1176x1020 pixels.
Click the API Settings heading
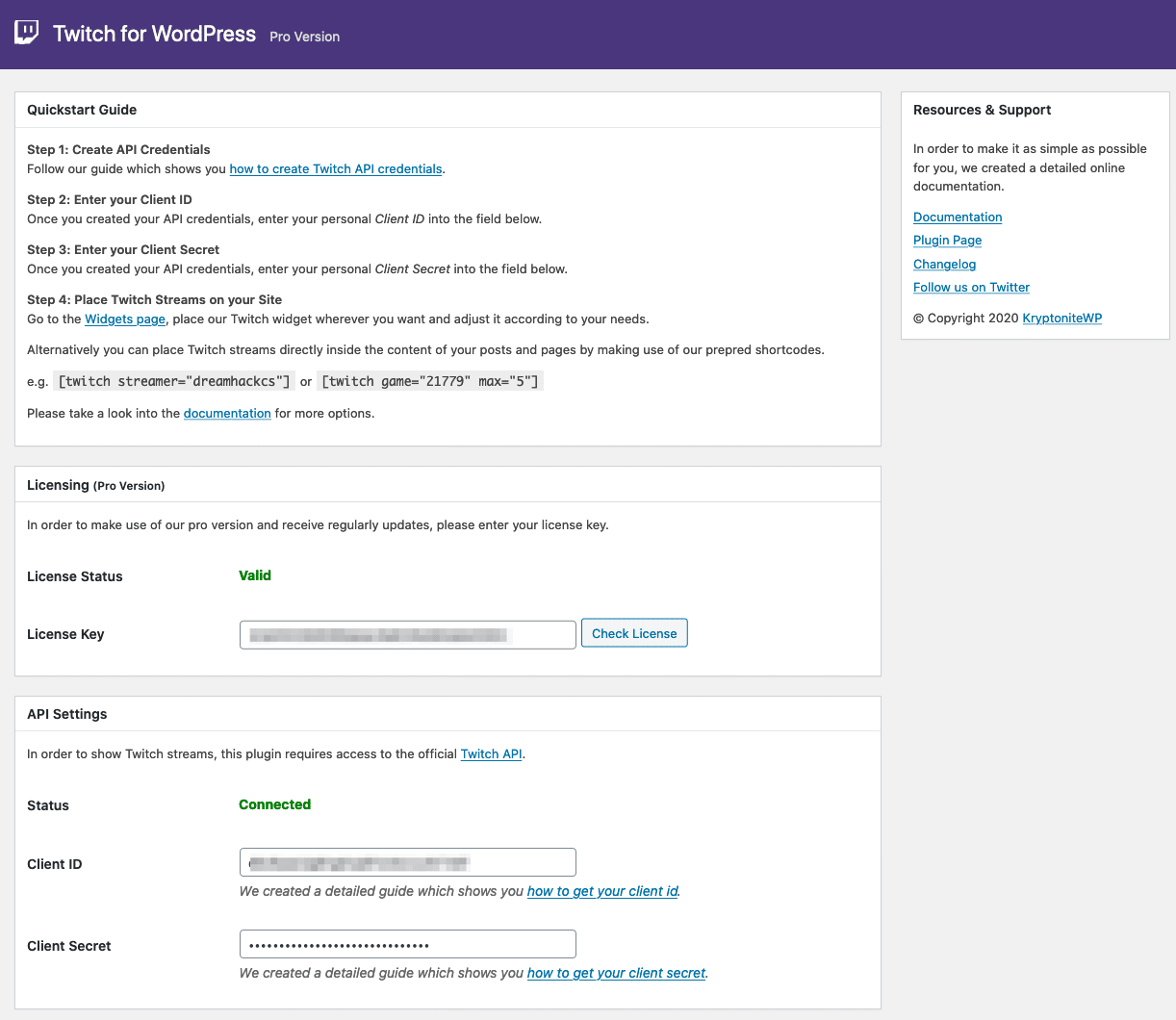click(x=67, y=714)
